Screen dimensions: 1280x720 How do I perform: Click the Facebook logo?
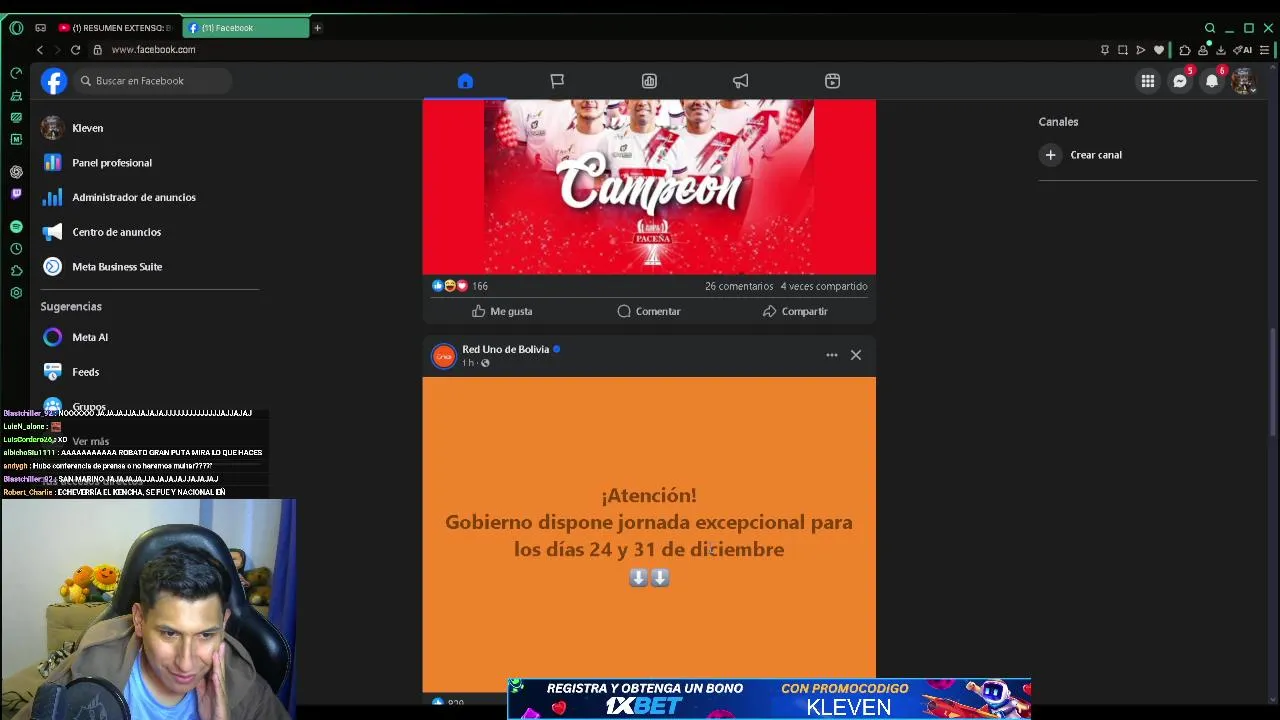pos(54,81)
